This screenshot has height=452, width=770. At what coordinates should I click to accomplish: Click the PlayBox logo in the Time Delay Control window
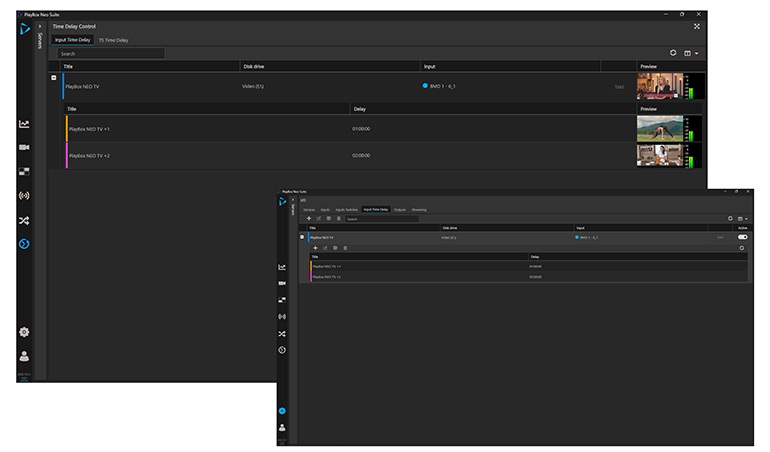click(x=25, y=29)
